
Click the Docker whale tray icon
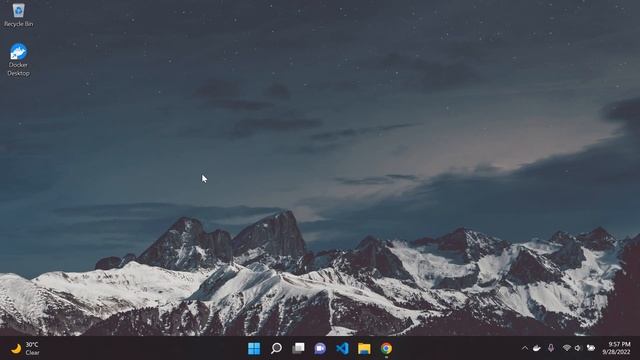point(537,348)
